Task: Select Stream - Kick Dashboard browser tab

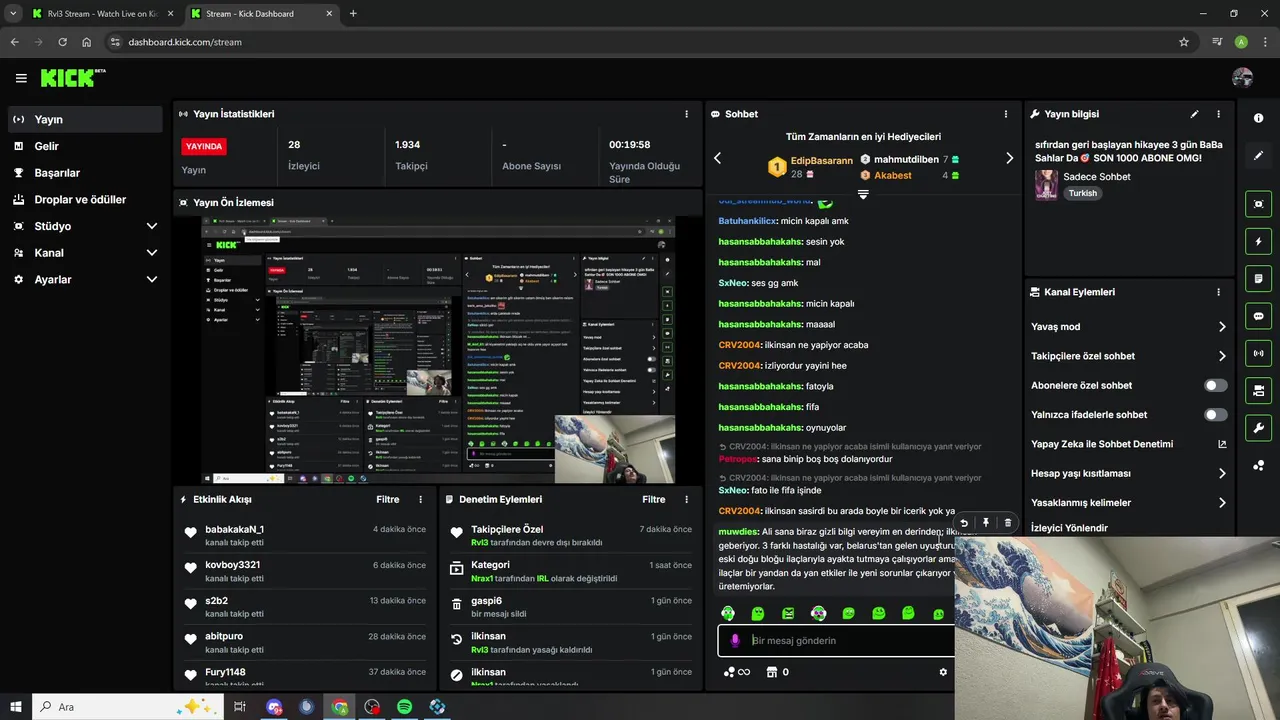Action: (x=261, y=14)
